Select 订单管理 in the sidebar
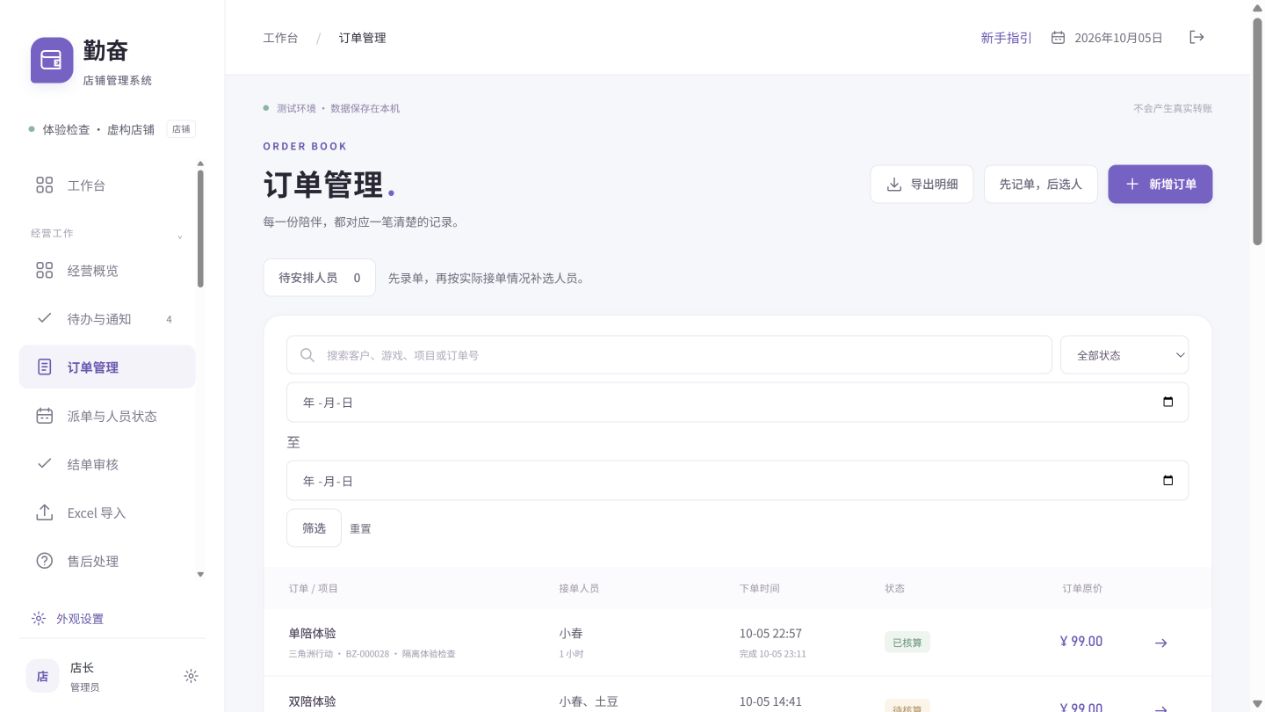The width and height of the screenshot is (1265, 712). [x=107, y=367]
